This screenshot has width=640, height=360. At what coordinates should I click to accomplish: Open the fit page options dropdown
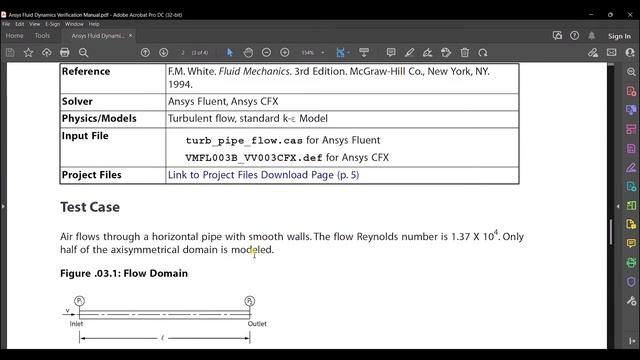pos(348,53)
